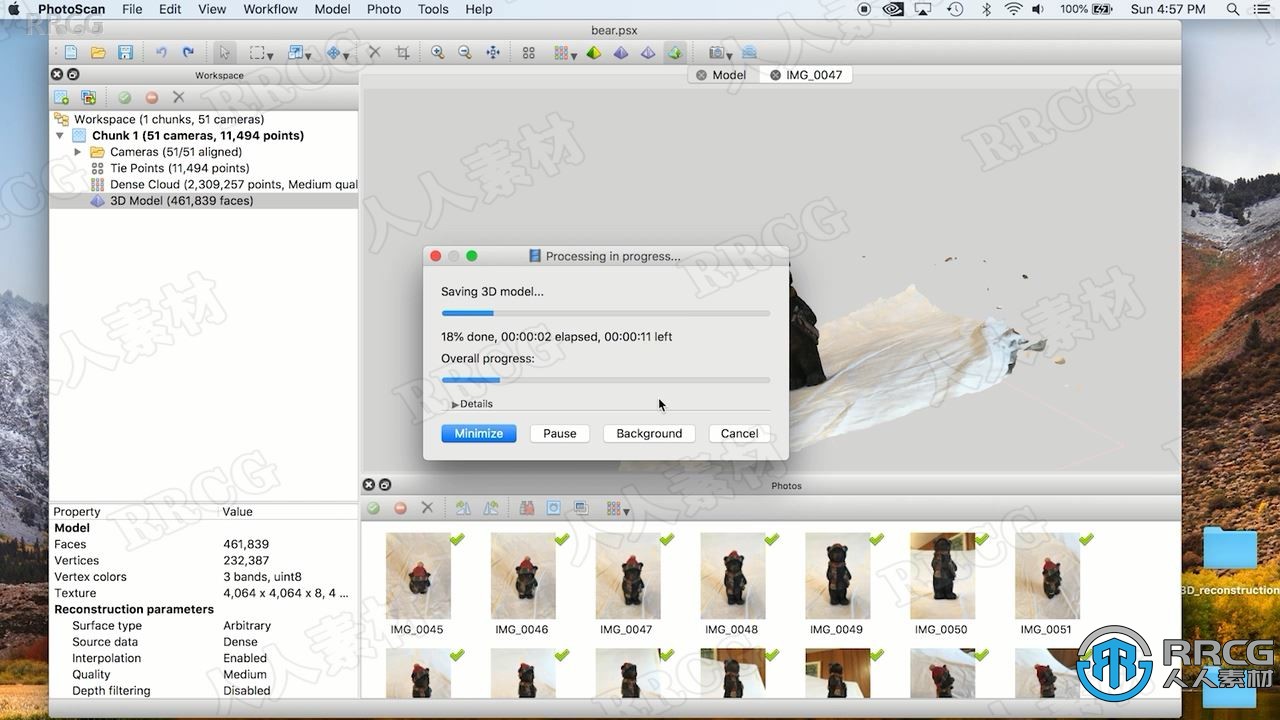Open the Photo menu
The image size is (1280, 720).
[x=384, y=9]
